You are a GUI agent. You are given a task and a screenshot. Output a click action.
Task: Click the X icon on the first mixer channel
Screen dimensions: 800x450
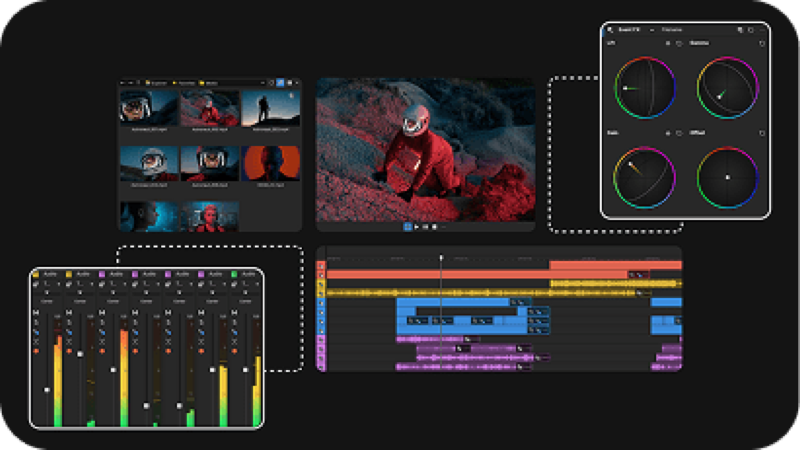pyautogui.click(x=36, y=342)
